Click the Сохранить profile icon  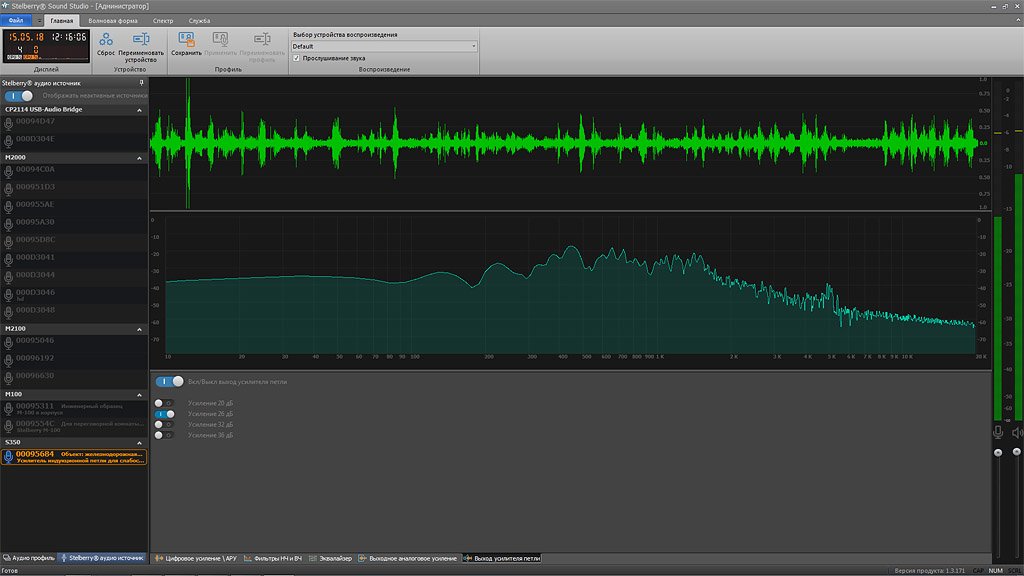coord(186,38)
